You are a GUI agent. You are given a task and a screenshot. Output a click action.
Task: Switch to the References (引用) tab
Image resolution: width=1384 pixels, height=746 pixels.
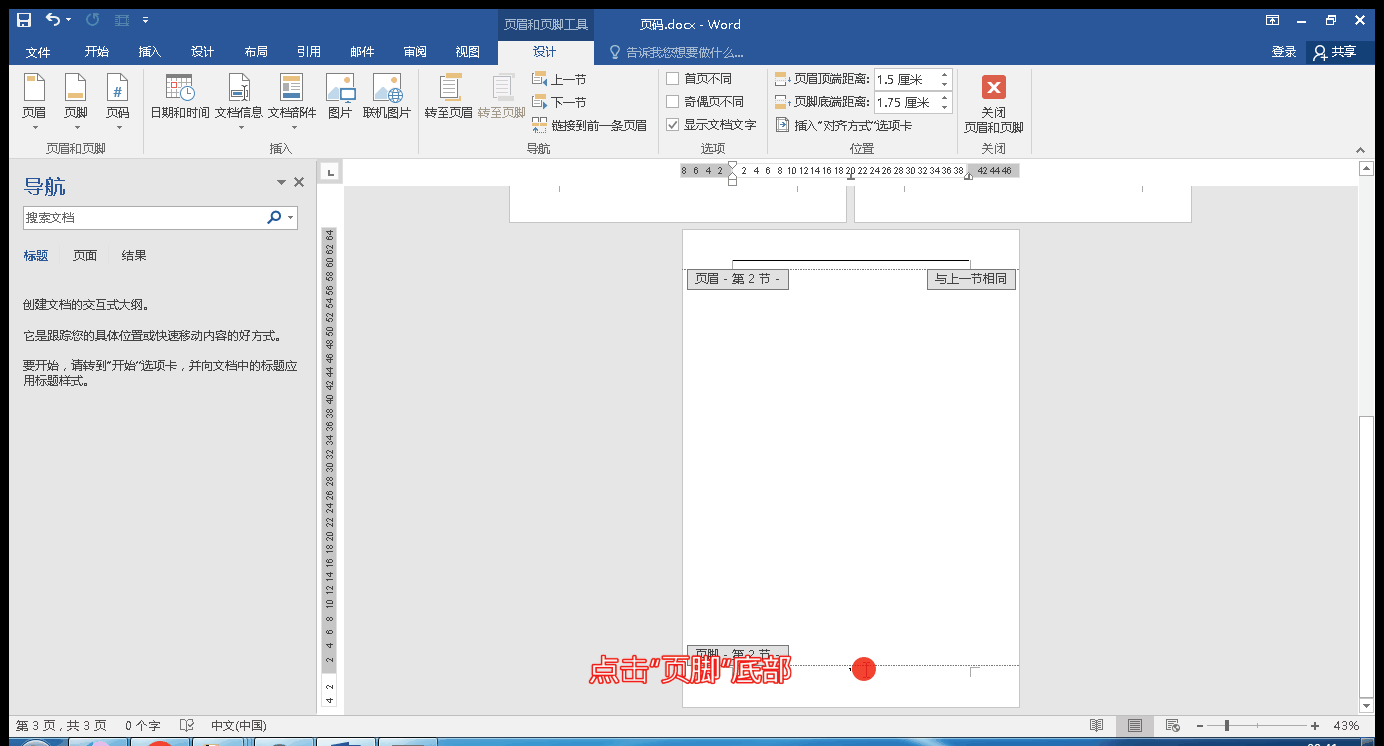coord(309,52)
